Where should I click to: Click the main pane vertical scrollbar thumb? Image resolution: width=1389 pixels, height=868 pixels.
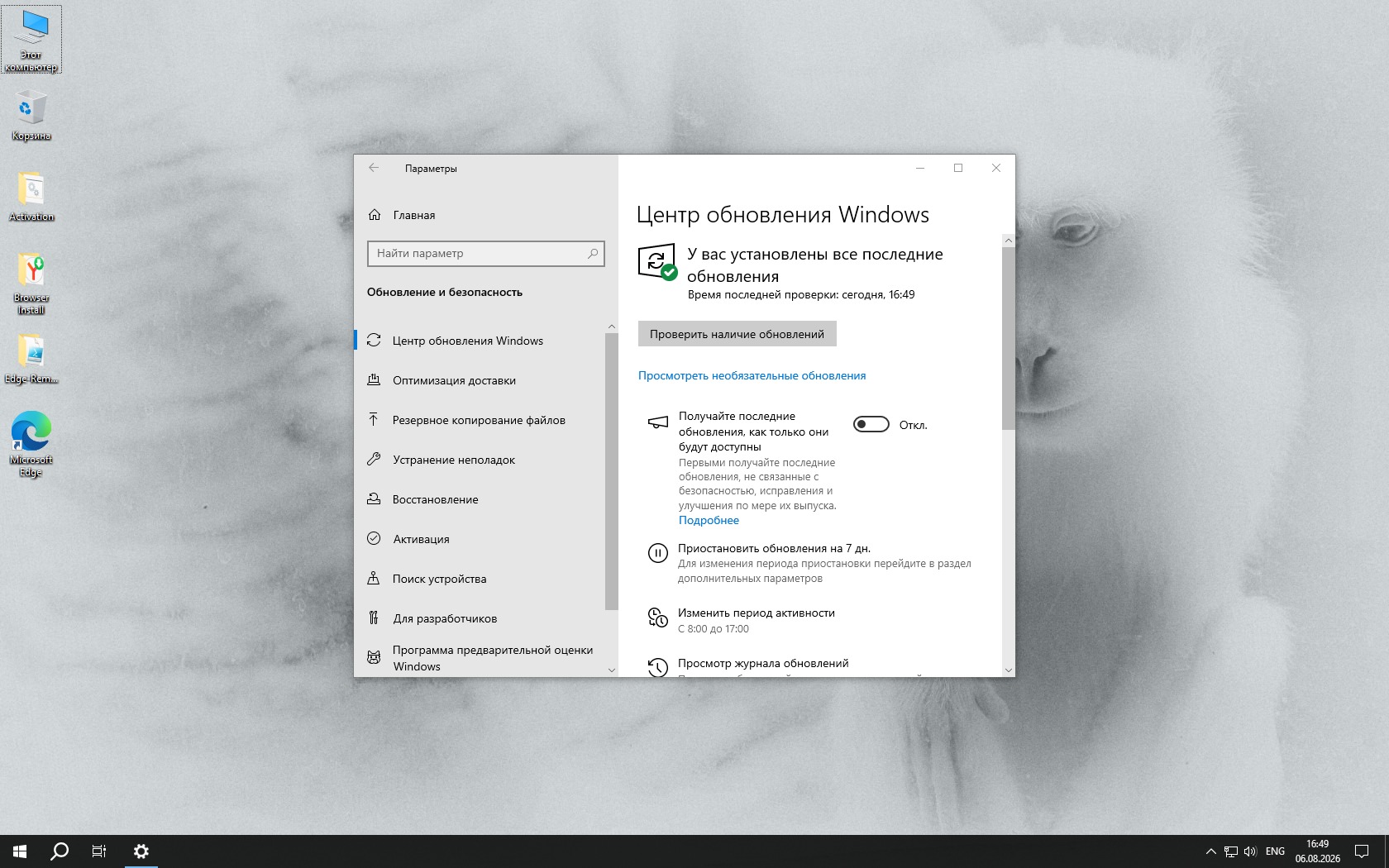click(x=1008, y=338)
